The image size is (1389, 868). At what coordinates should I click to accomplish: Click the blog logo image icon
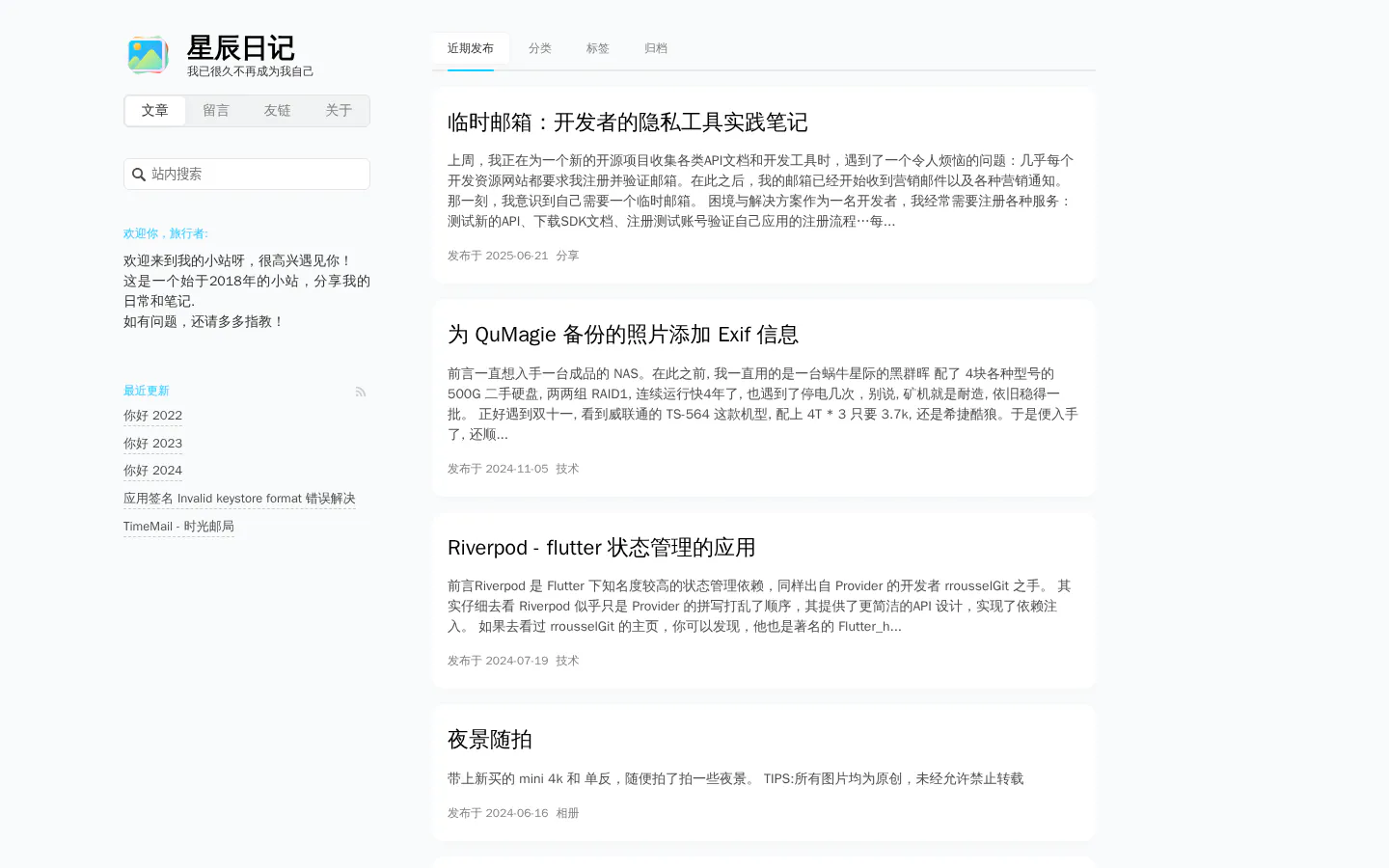coord(148,55)
